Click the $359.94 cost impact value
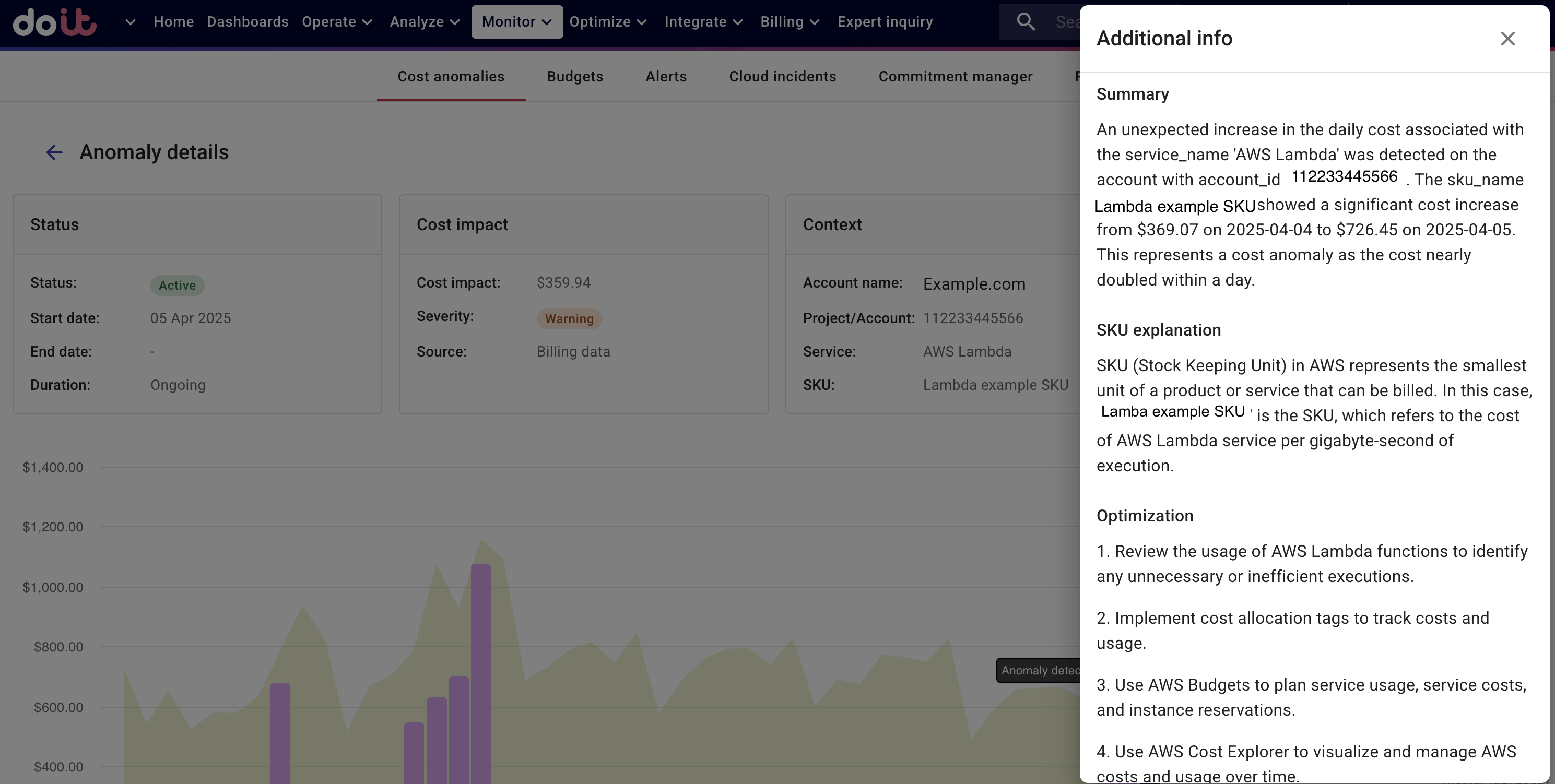1555x784 pixels. (563, 282)
